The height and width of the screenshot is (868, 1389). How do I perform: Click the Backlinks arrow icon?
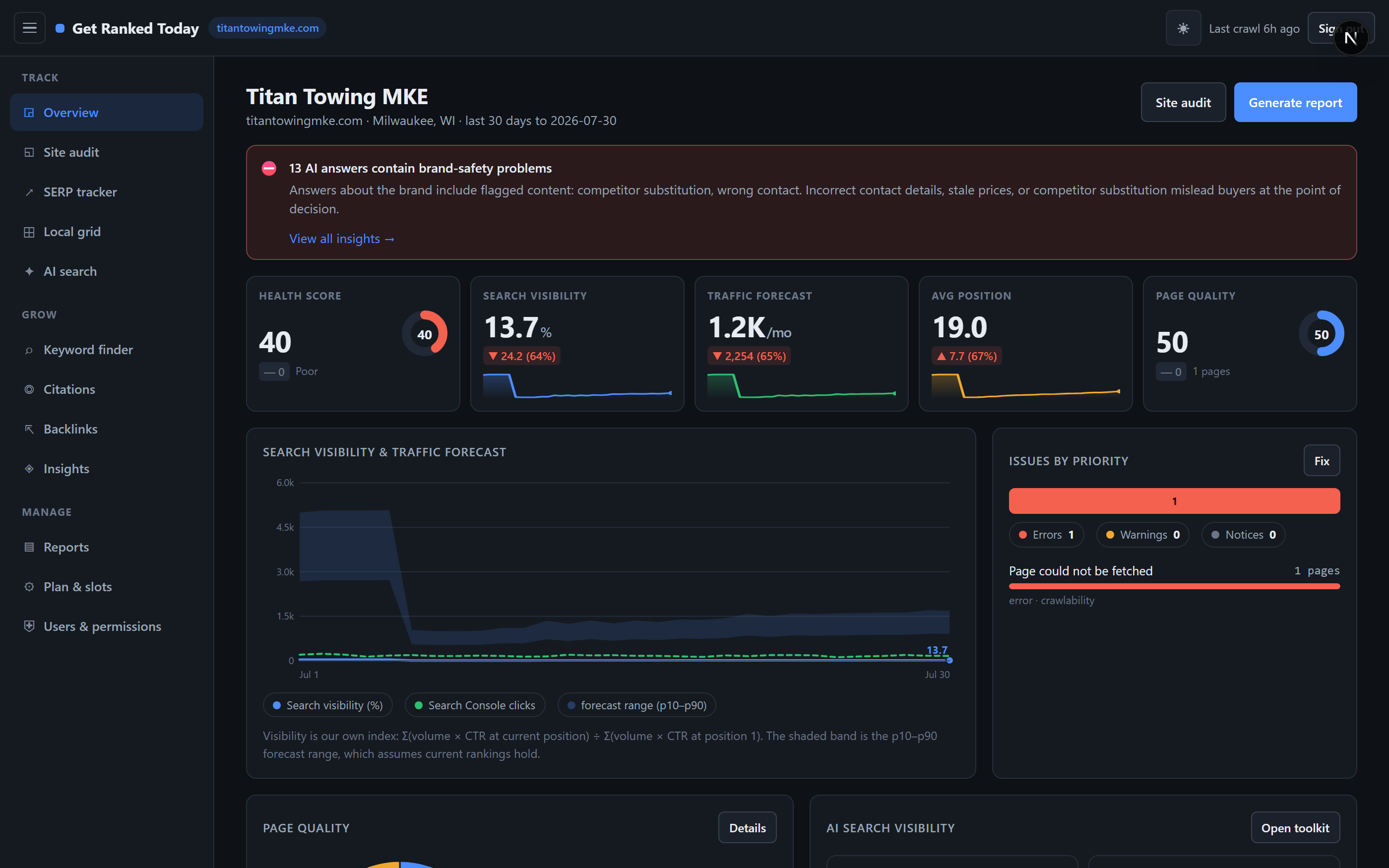(x=29, y=429)
